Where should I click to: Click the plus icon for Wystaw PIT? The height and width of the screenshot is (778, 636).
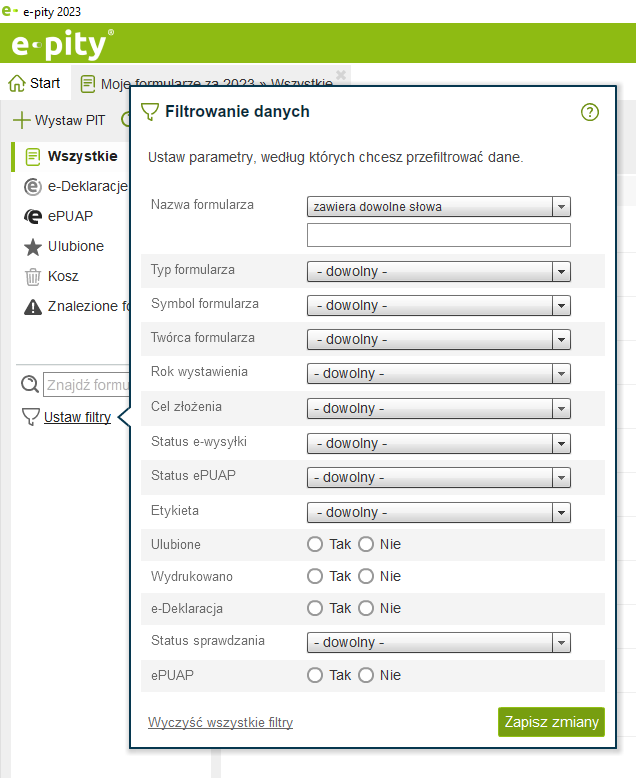(21, 120)
